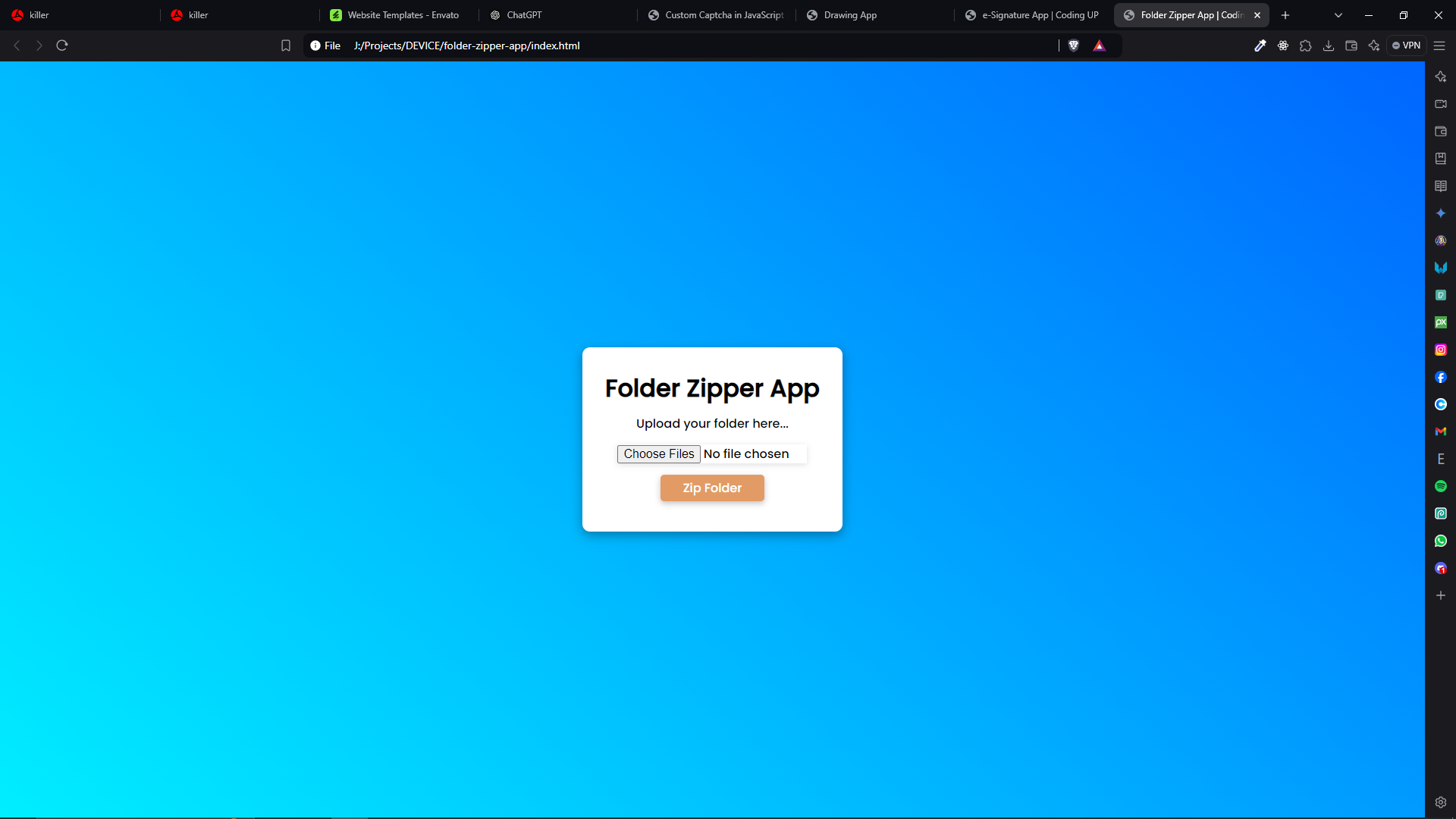The image size is (1456, 819).
Task: Click 'Upload your folder here...' text
Action: [x=712, y=424]
